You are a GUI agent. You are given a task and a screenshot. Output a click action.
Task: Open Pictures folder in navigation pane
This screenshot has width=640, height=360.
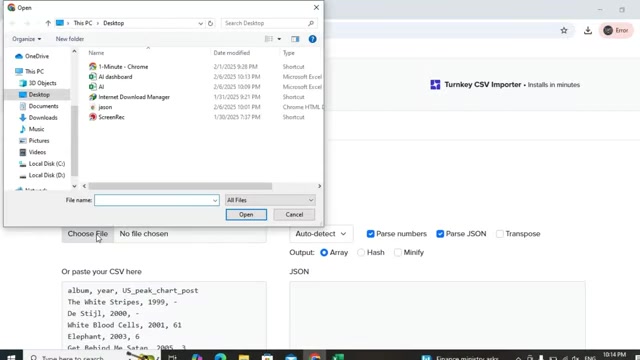[34, 140]
